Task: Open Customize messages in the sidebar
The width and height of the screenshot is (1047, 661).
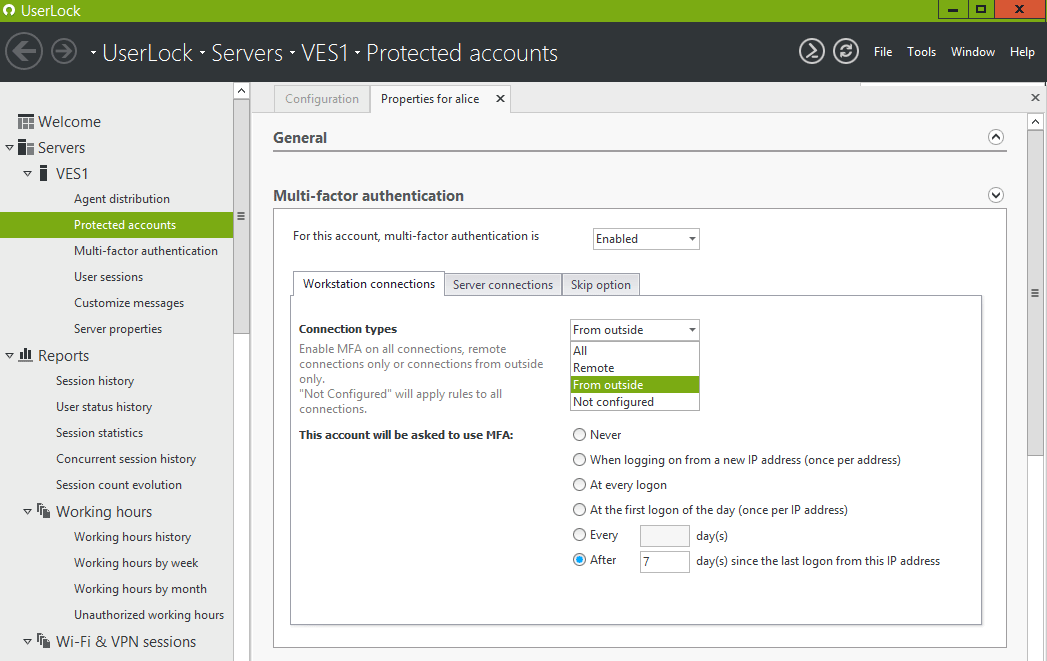Action: 129,303
